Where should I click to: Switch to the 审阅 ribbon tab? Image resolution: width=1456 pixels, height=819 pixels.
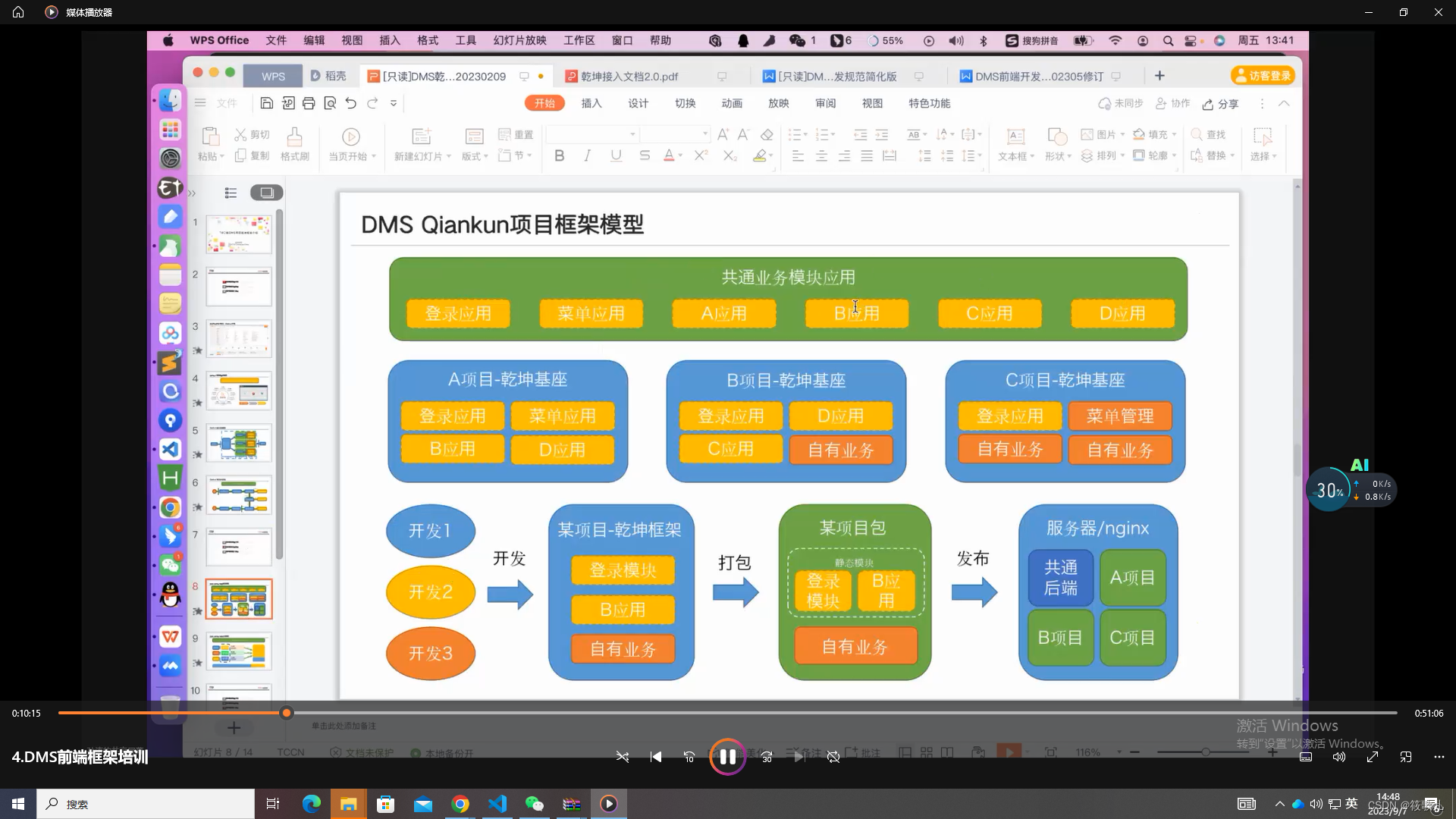826,103
